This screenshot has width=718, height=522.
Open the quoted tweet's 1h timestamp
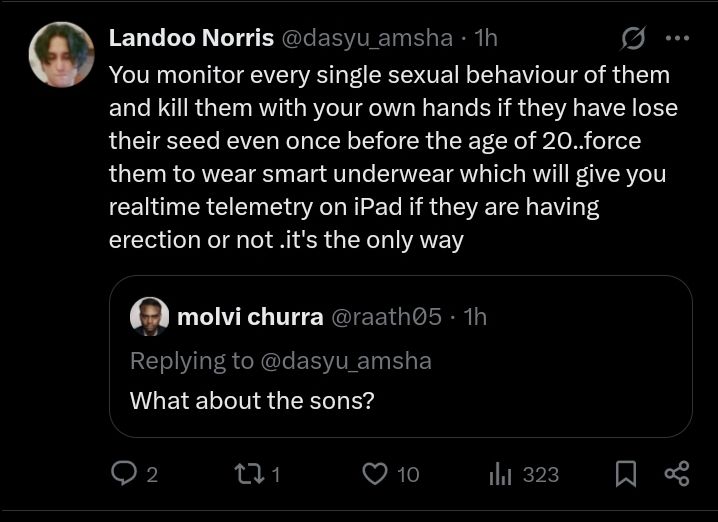pos(475,317)
